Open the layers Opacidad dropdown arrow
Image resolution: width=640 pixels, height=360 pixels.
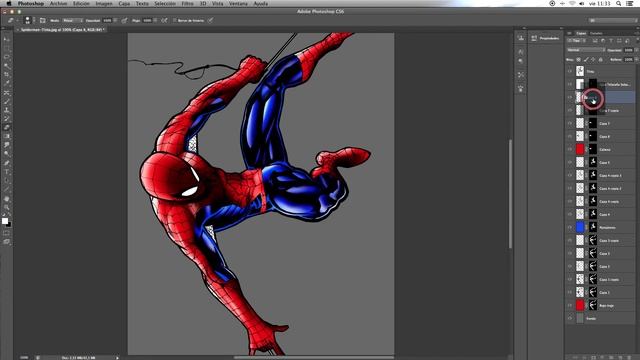(636, 50)
